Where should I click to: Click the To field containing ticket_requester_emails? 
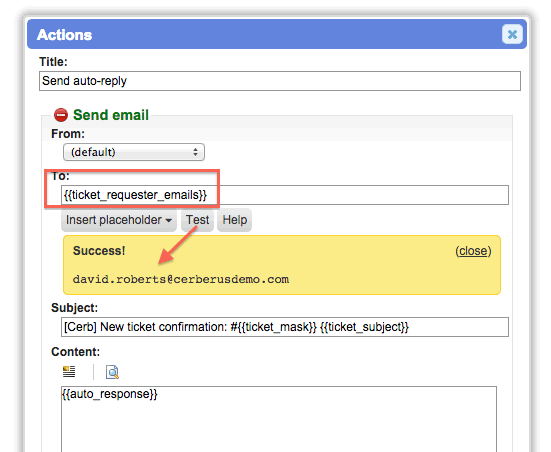tap(285, 195)
